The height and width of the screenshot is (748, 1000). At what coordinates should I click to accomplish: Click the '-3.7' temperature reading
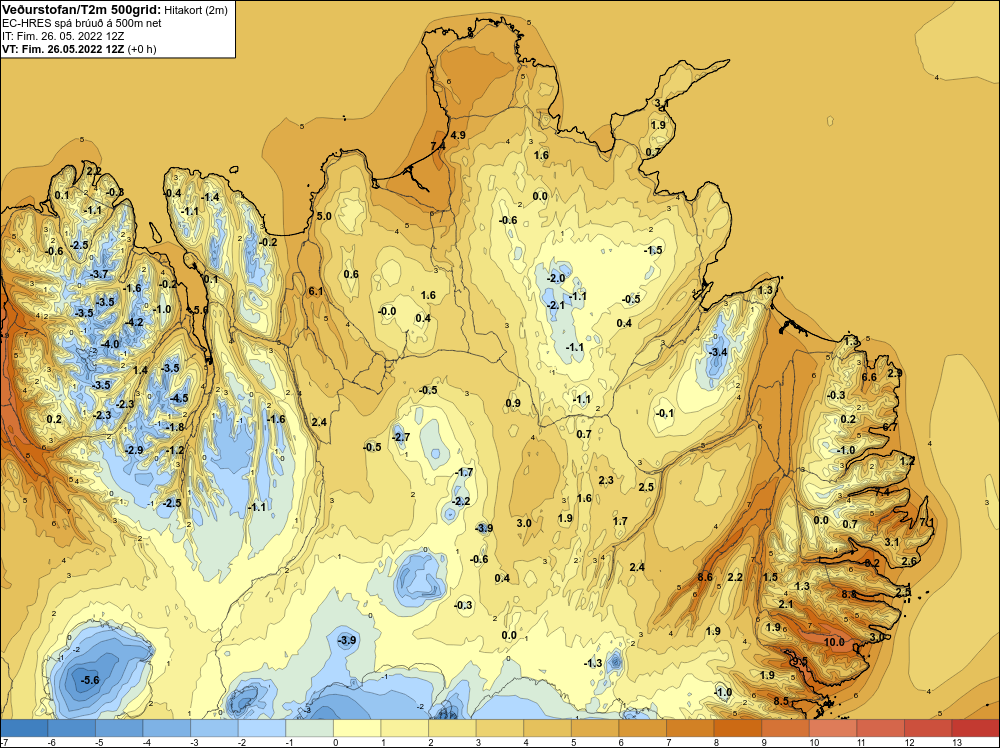tap(98, 274)
